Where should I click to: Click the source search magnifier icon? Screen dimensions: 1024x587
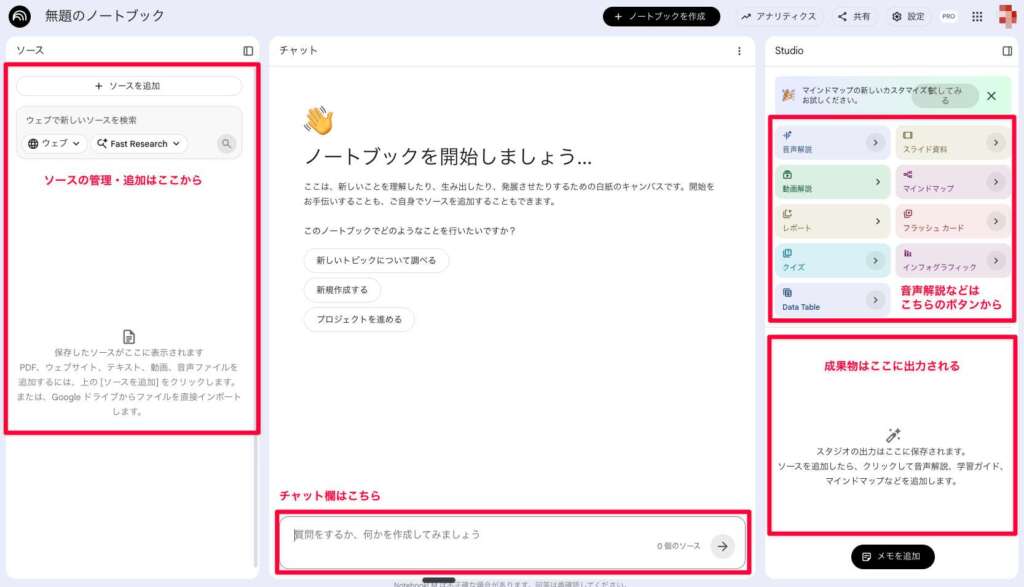pos(226,144)
